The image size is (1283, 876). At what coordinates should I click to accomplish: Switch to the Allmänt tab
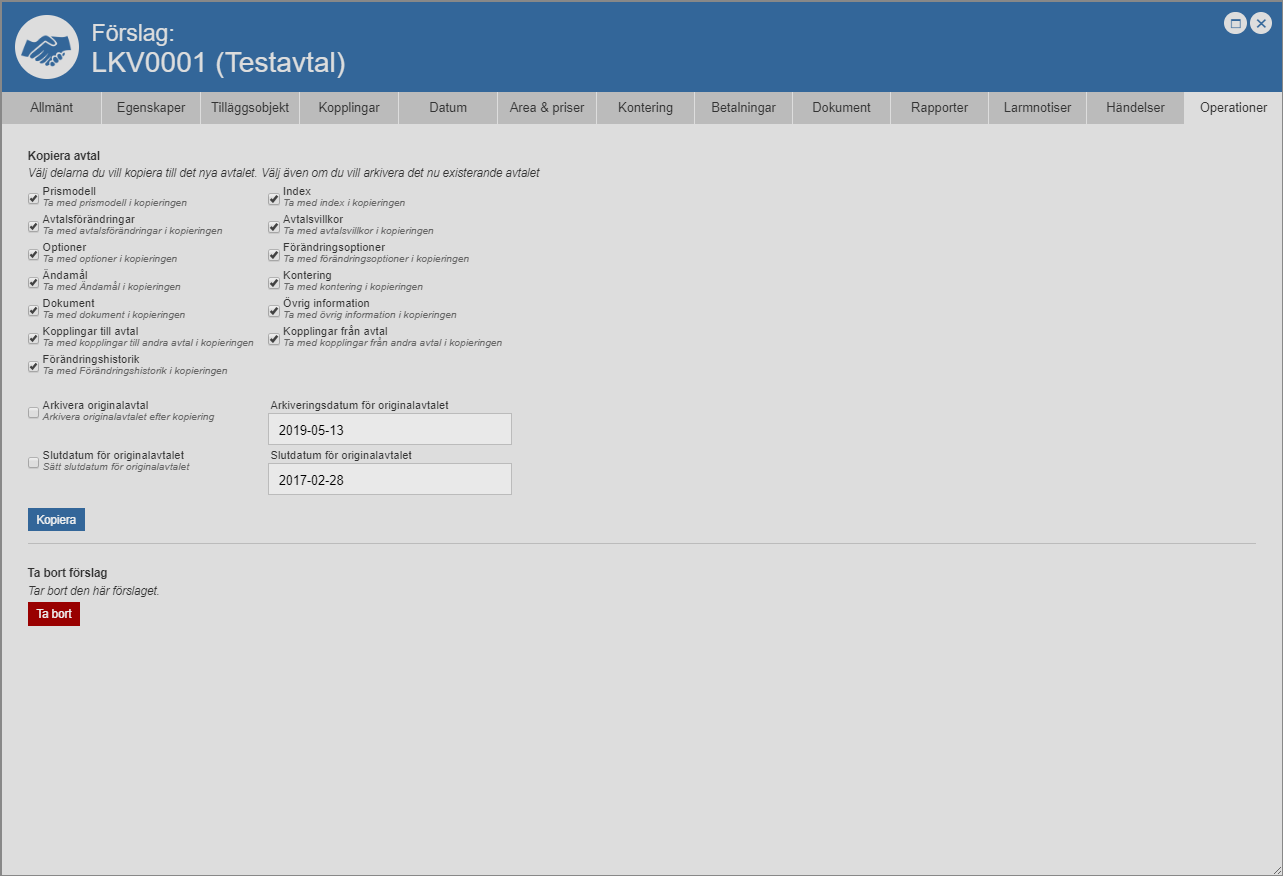click(x=51, y=108)
